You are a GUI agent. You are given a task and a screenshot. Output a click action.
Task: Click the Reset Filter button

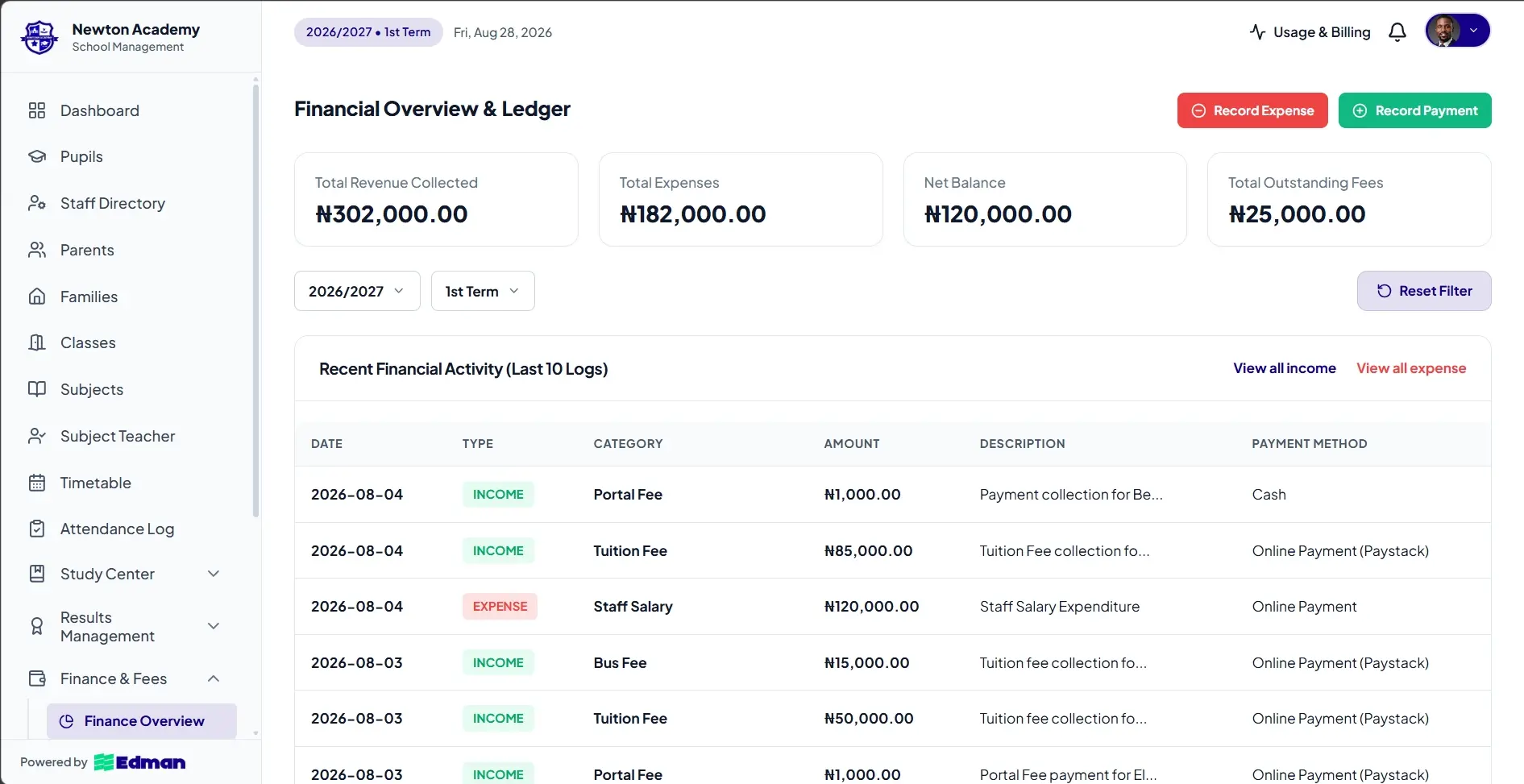(1424, 291)
